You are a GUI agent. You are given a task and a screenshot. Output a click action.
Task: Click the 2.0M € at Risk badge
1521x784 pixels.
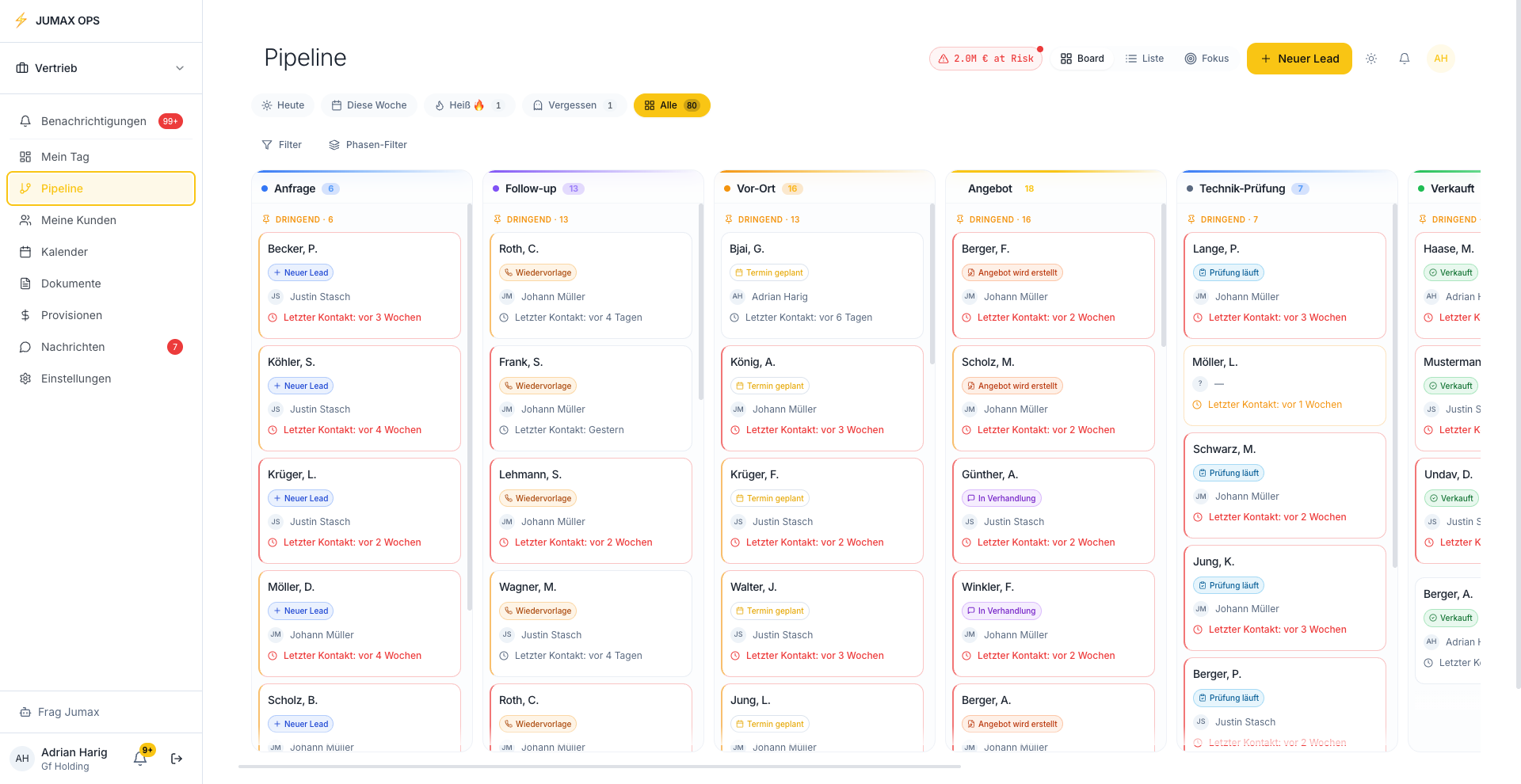click(985, 59)
